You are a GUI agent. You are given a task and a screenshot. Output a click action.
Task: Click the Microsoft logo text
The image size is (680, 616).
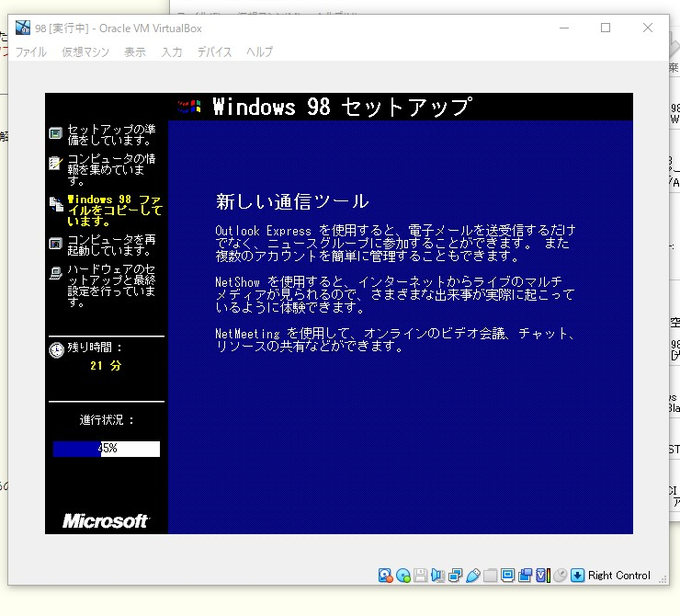[106, 521]
